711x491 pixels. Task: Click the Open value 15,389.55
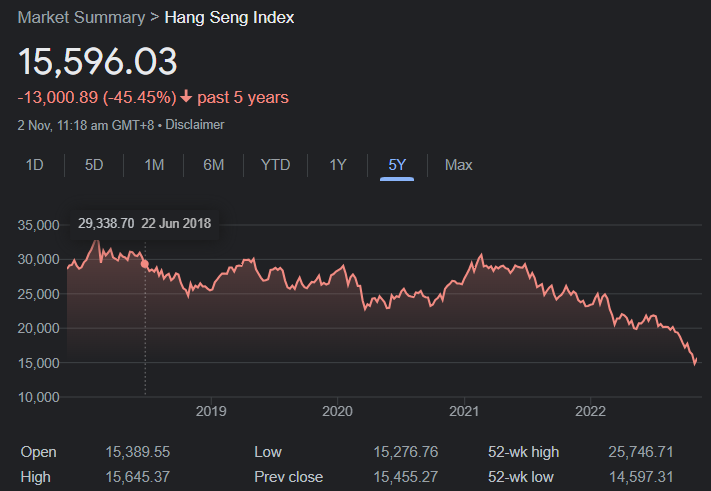[138, 452]
